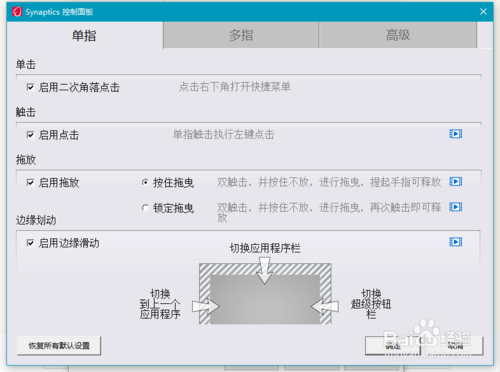This screenshot has width=500, height=372.
Task: Switch to the 高级 tab
Action: coord(398,35)
